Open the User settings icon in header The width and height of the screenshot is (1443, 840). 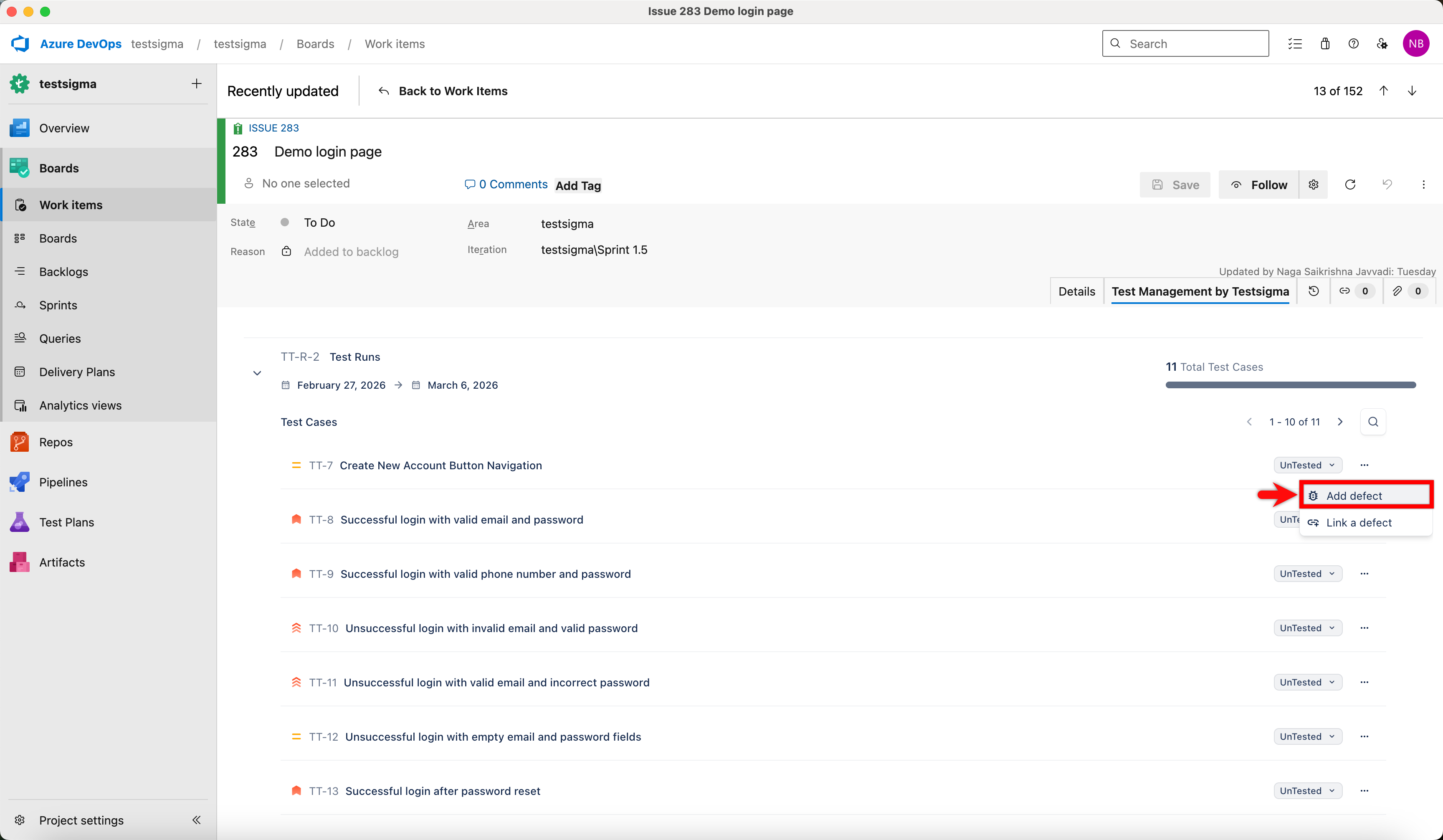[x=1382, y=43]
